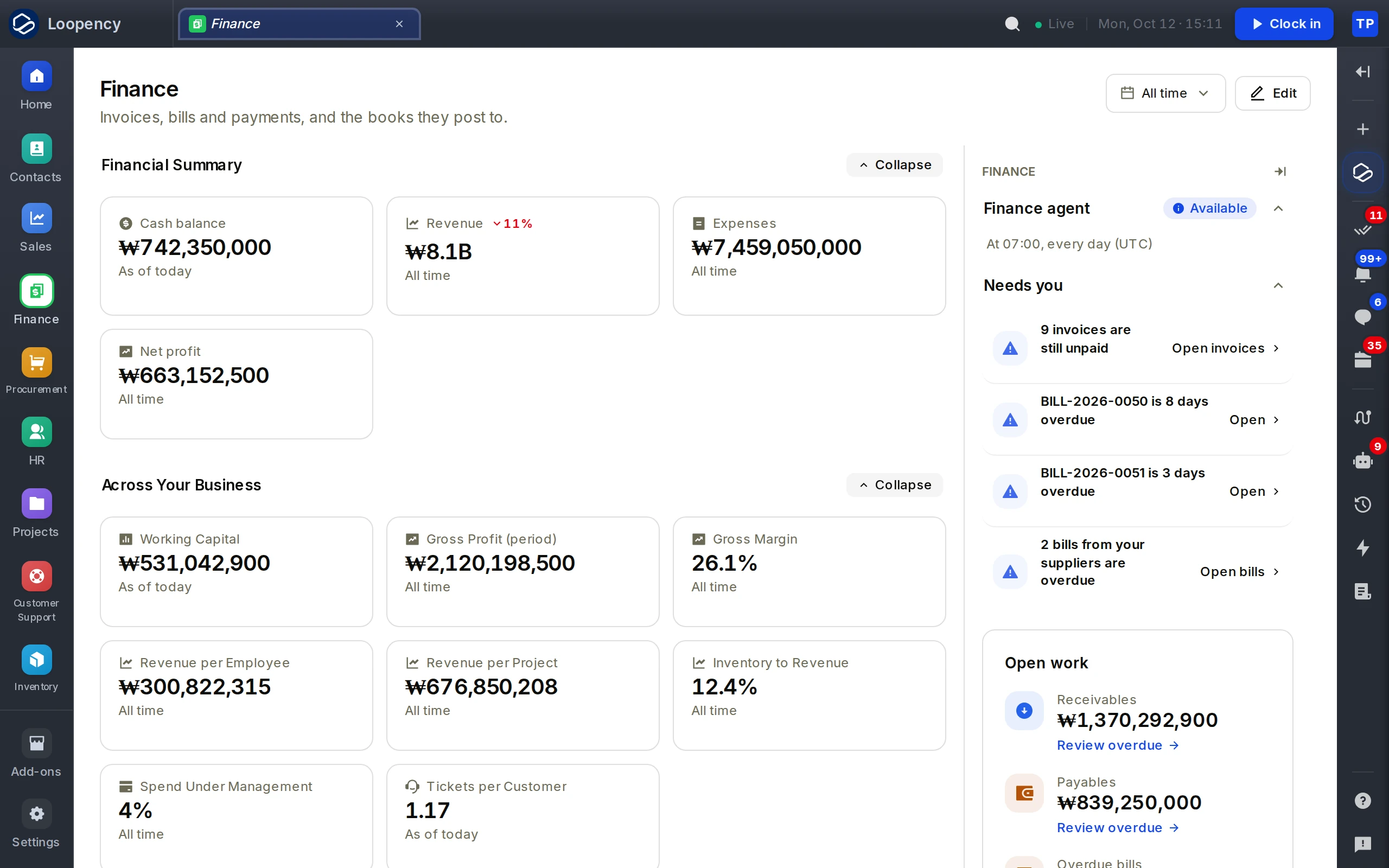Review overdue under Payables
The image size is (1389, 868).
click(1118, 828)
